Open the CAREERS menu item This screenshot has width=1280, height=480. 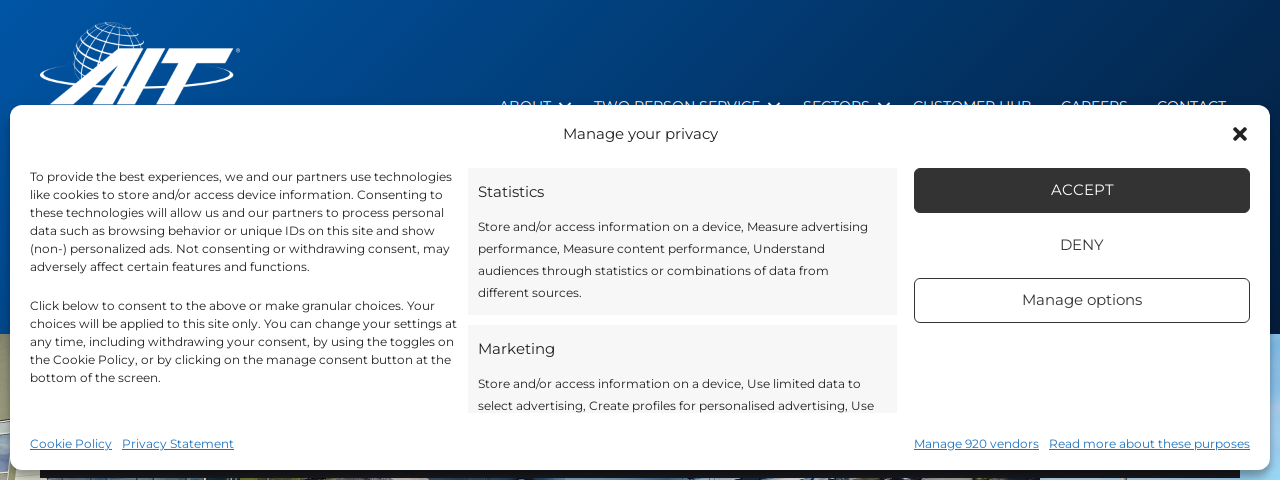click(1094, 104)
